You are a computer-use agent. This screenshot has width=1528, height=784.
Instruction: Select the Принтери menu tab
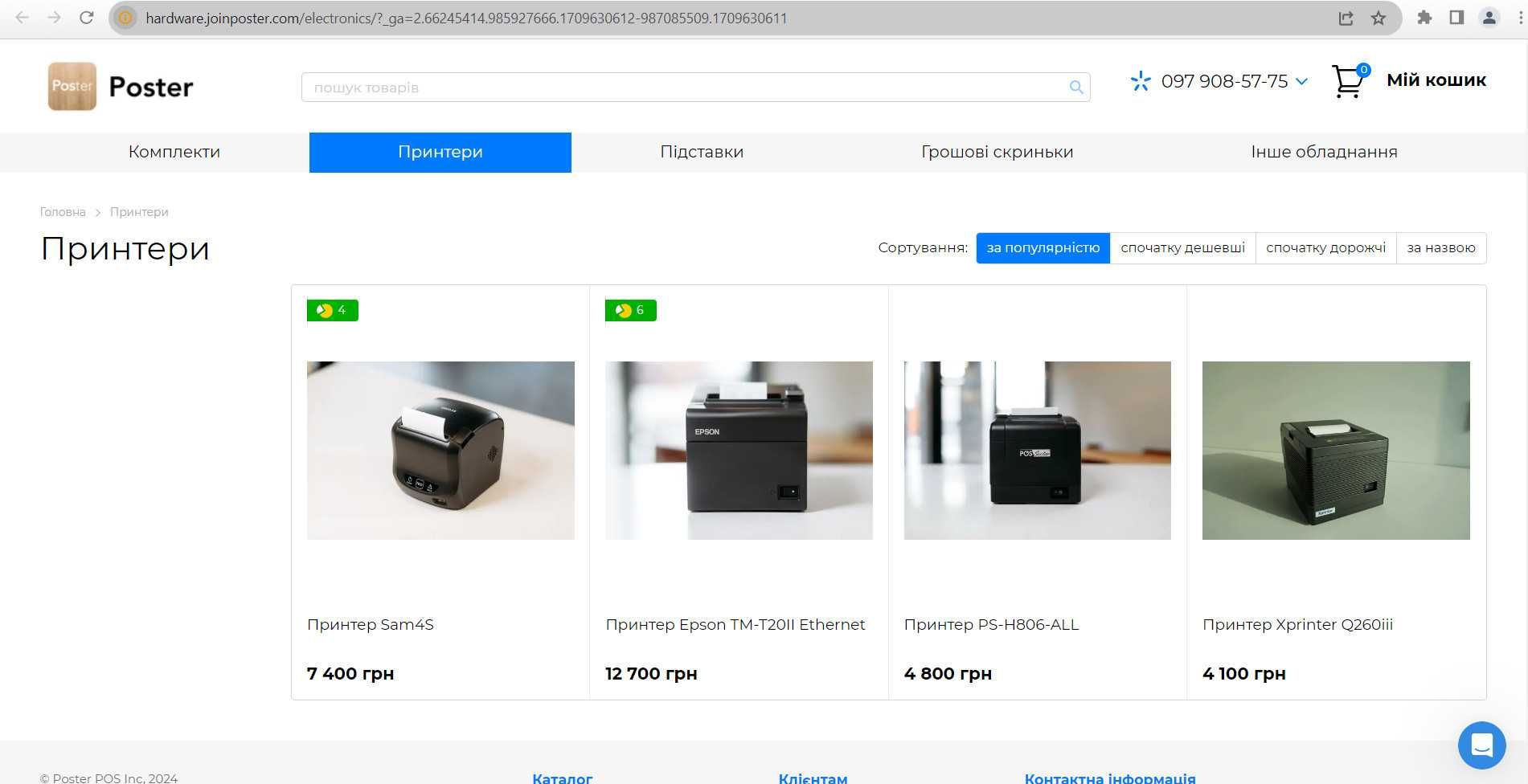point(440,152)
